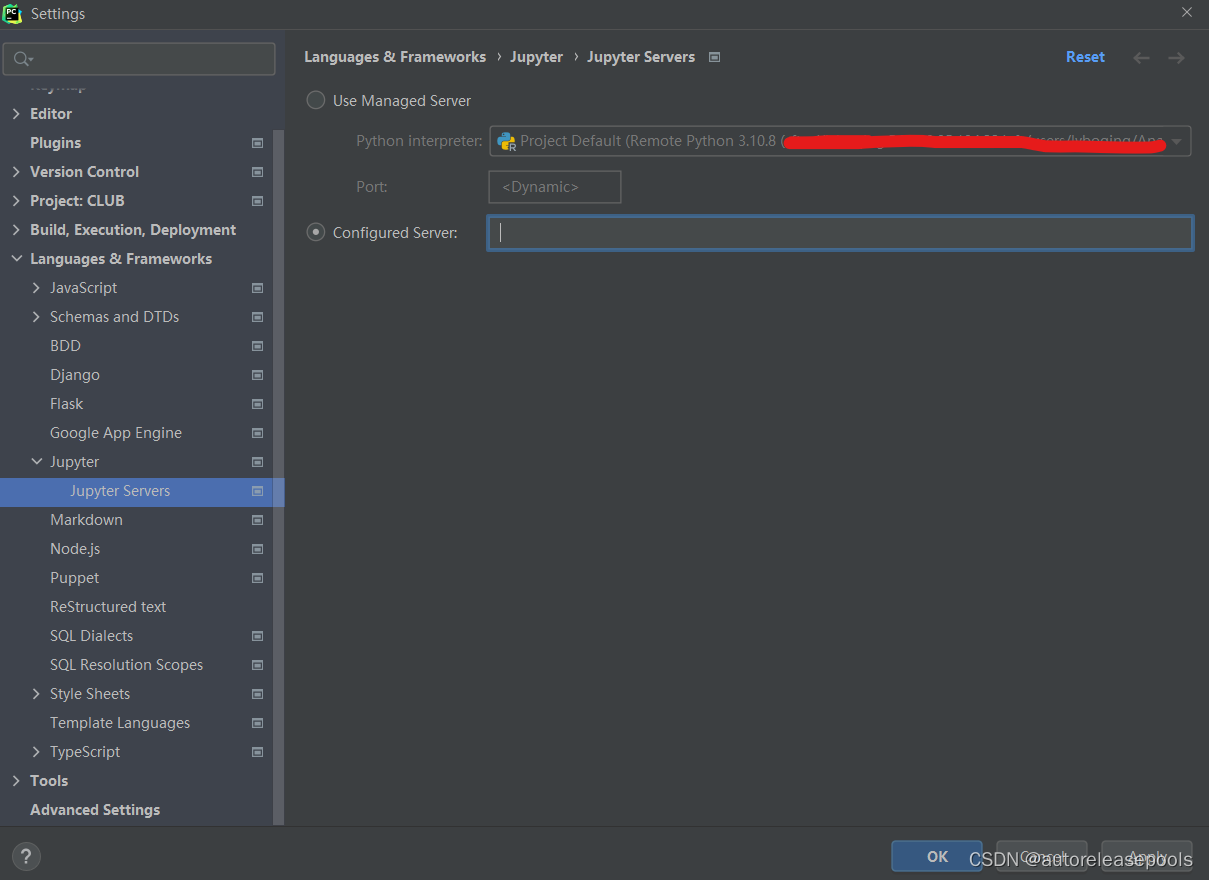The width and height of the screenshot is (1209, 880).
Task: Click the project-level icon beside BDD
Action: pyautogui.click(x=257, y=346)
